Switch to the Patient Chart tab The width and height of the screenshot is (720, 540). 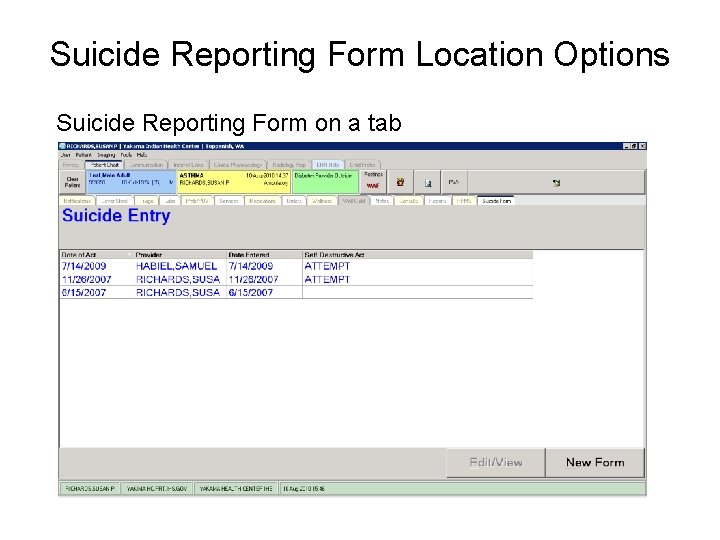click(104, 164)
